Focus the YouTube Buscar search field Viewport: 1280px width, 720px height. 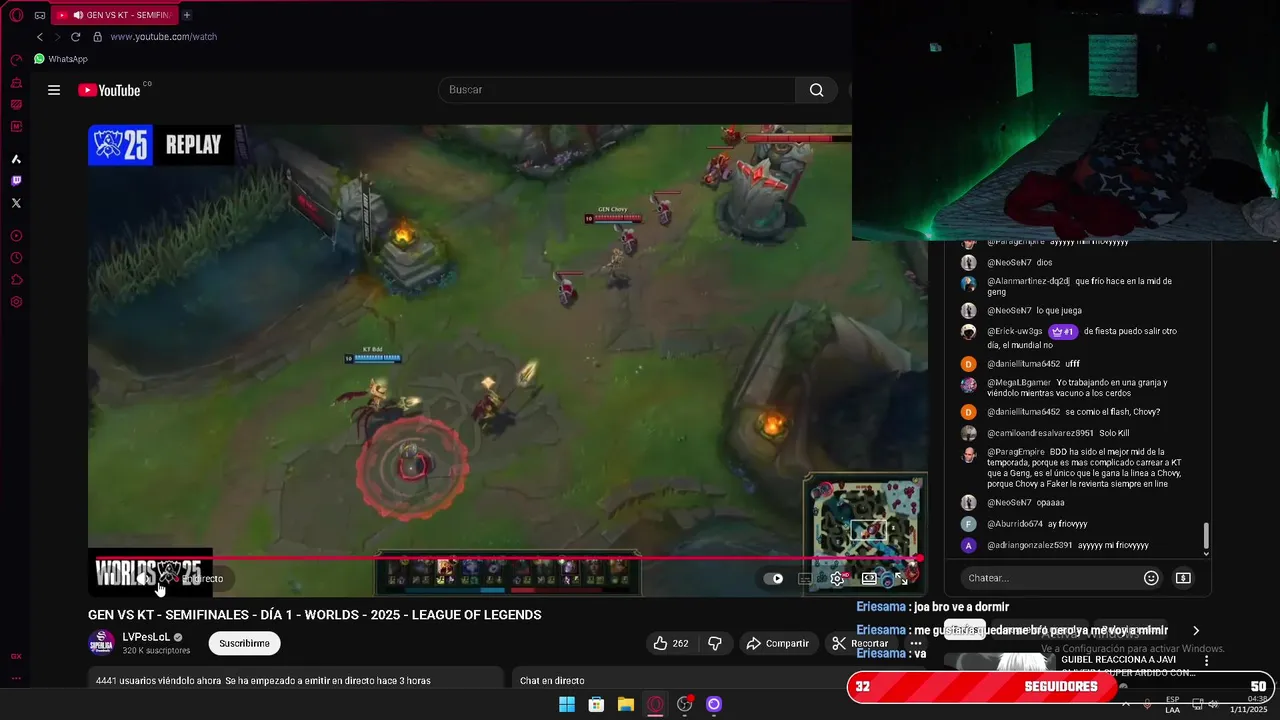(617, 90)
